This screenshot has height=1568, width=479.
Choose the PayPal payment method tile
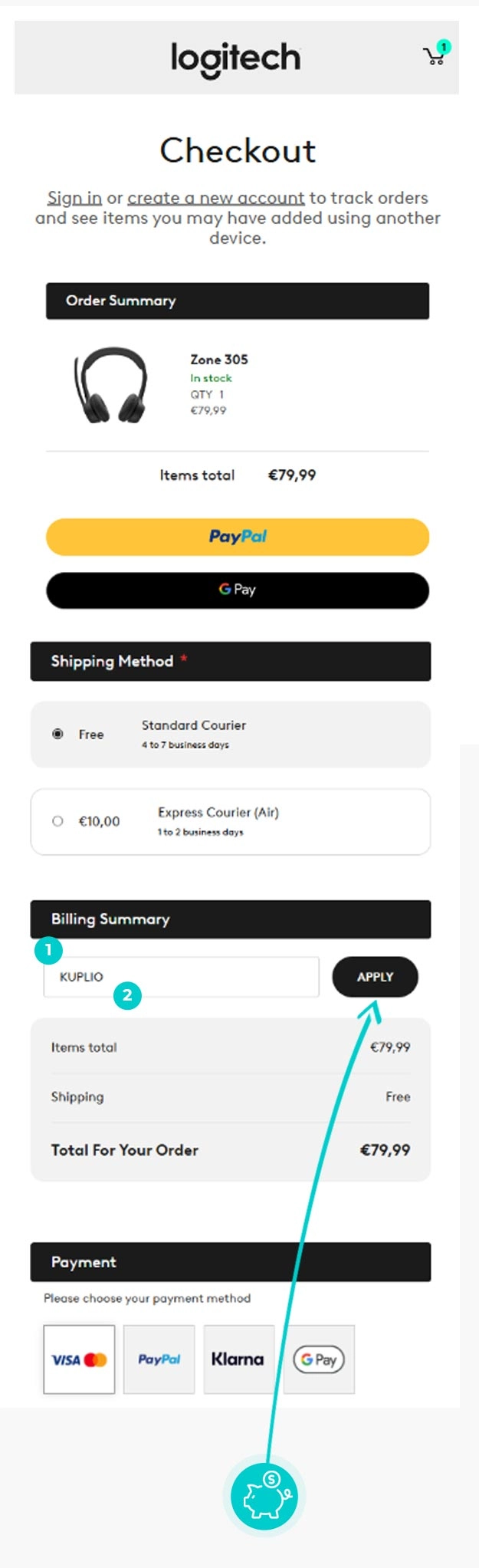tap(159, 1359)
